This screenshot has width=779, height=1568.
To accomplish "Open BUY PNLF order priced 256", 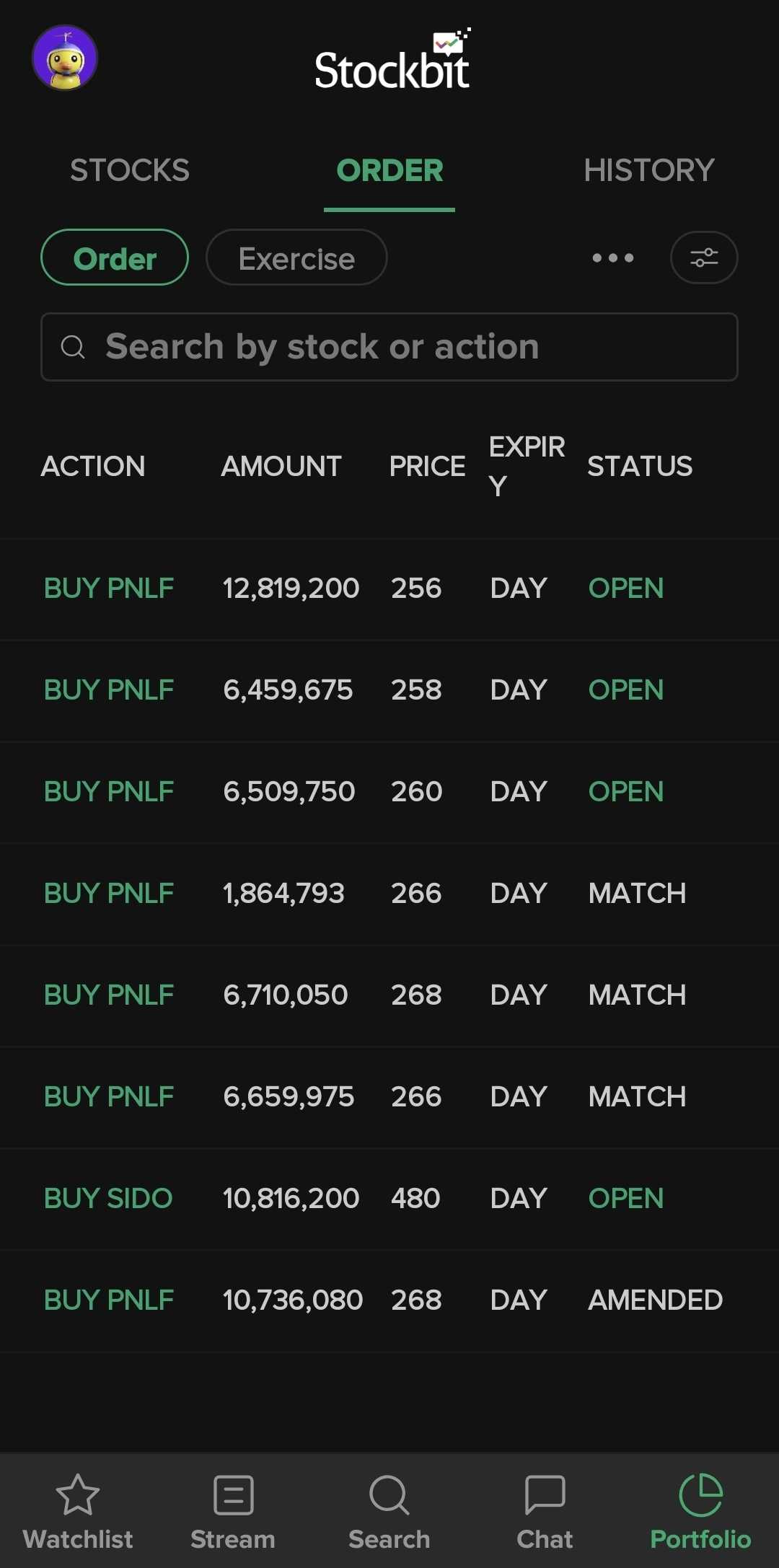I will (389, 589).
